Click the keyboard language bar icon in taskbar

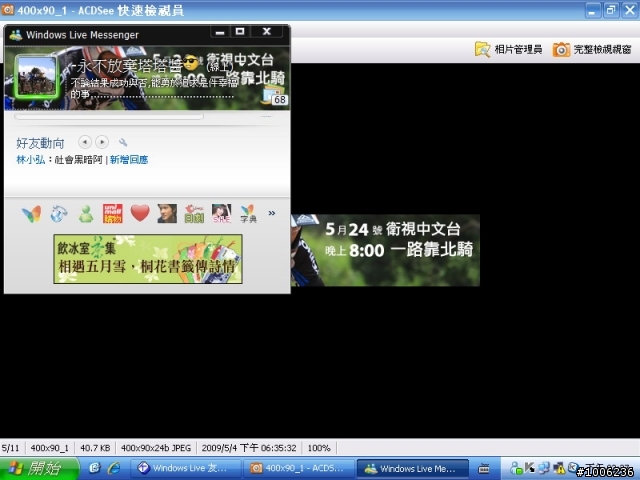pos(484,468)
